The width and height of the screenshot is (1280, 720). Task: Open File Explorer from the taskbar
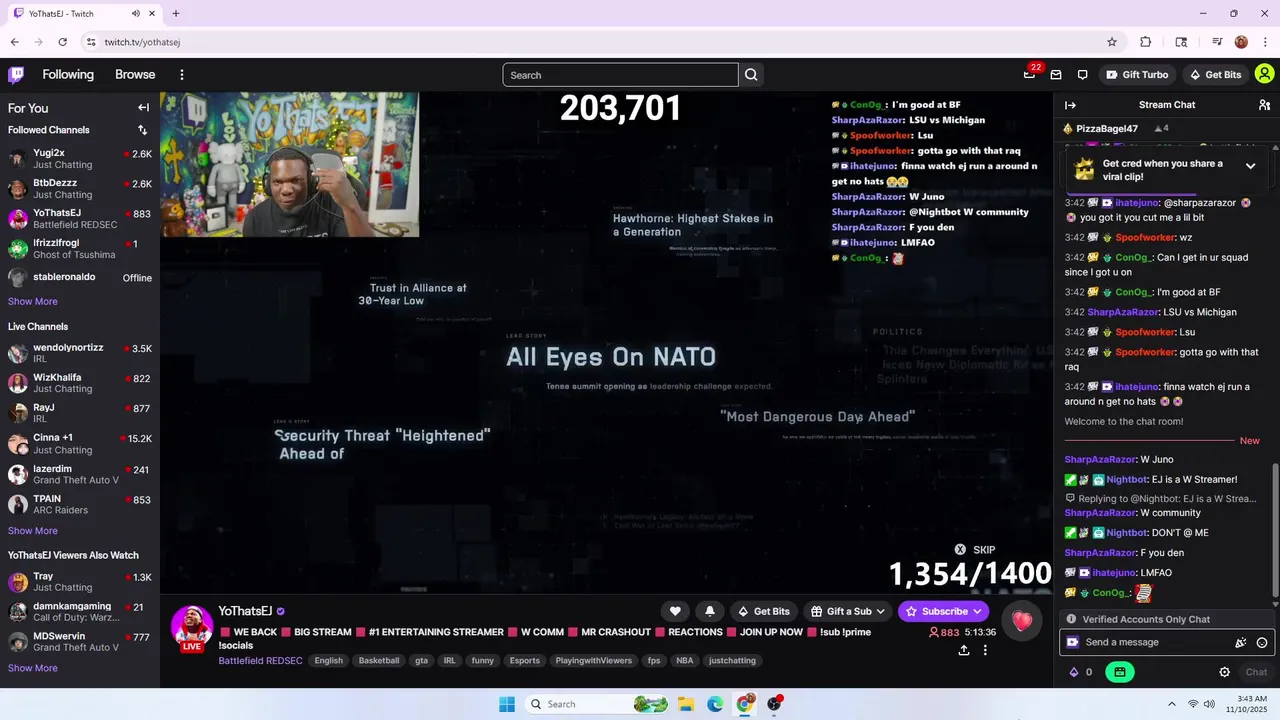(686, 704)
